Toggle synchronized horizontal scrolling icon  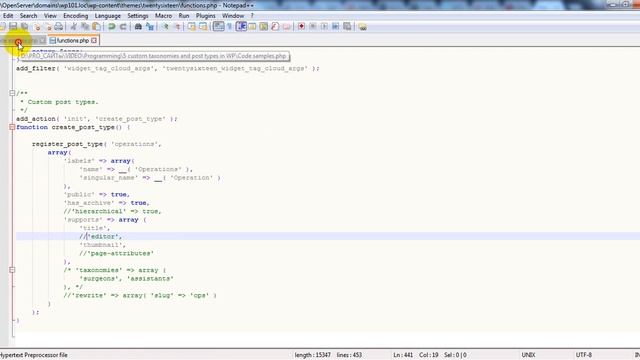(x=203, y=27)
